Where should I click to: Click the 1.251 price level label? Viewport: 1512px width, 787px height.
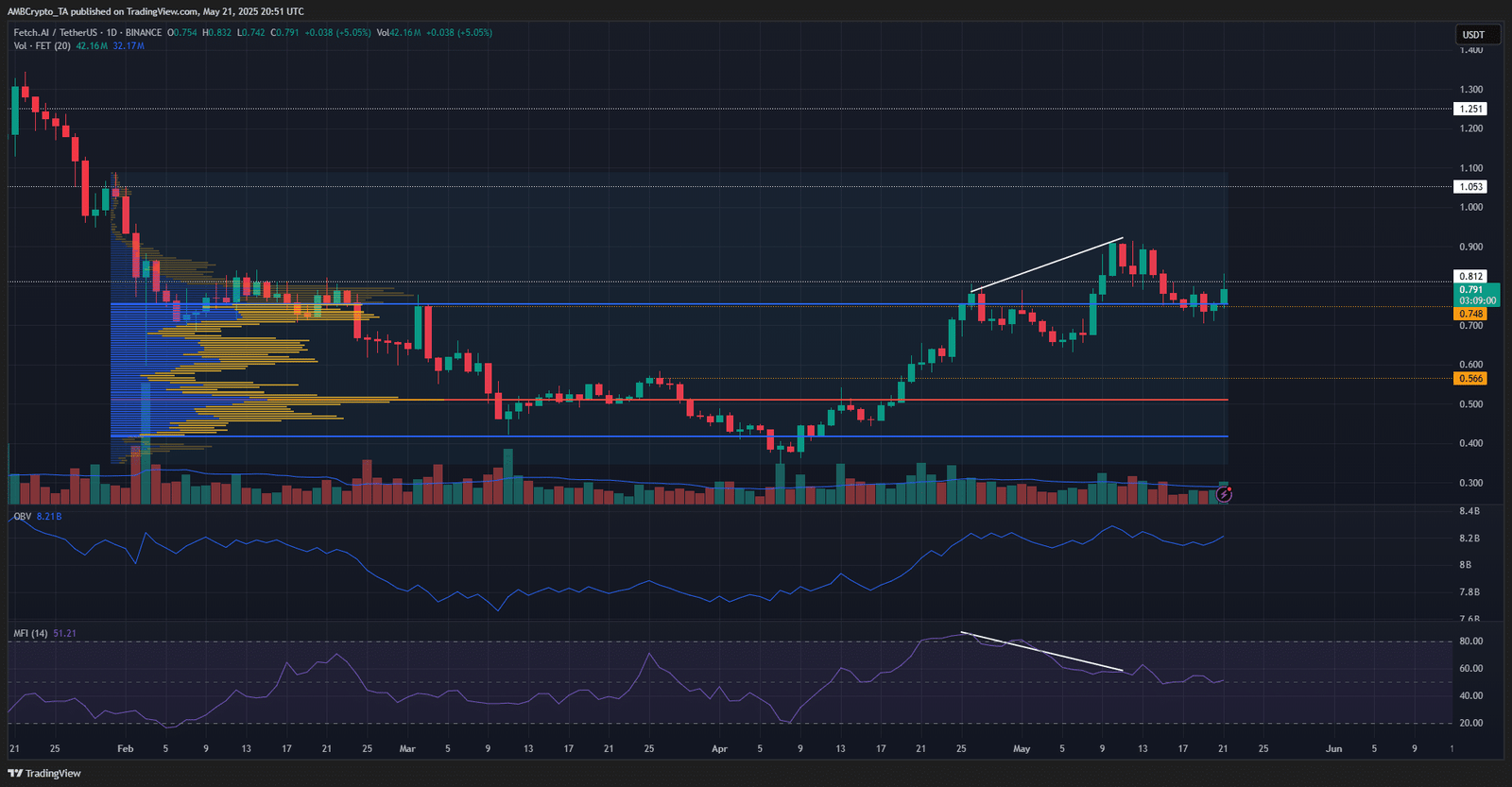(1471, 109)
